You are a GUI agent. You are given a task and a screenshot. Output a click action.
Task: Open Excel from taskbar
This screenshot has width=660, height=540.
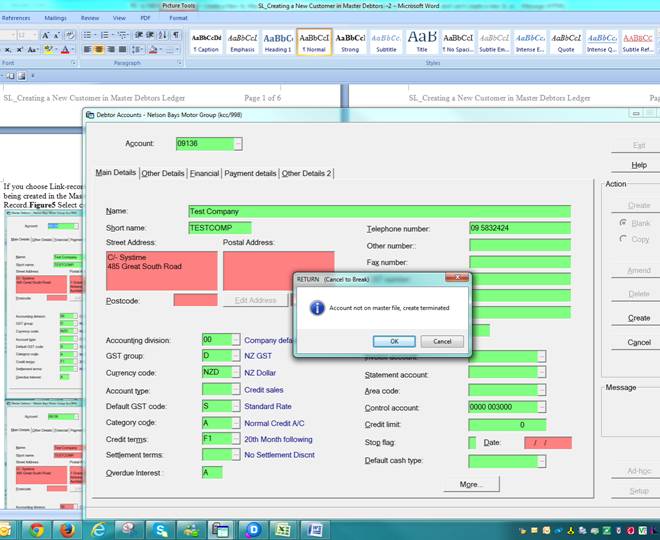pyautogui.click(x=283, y=529)
